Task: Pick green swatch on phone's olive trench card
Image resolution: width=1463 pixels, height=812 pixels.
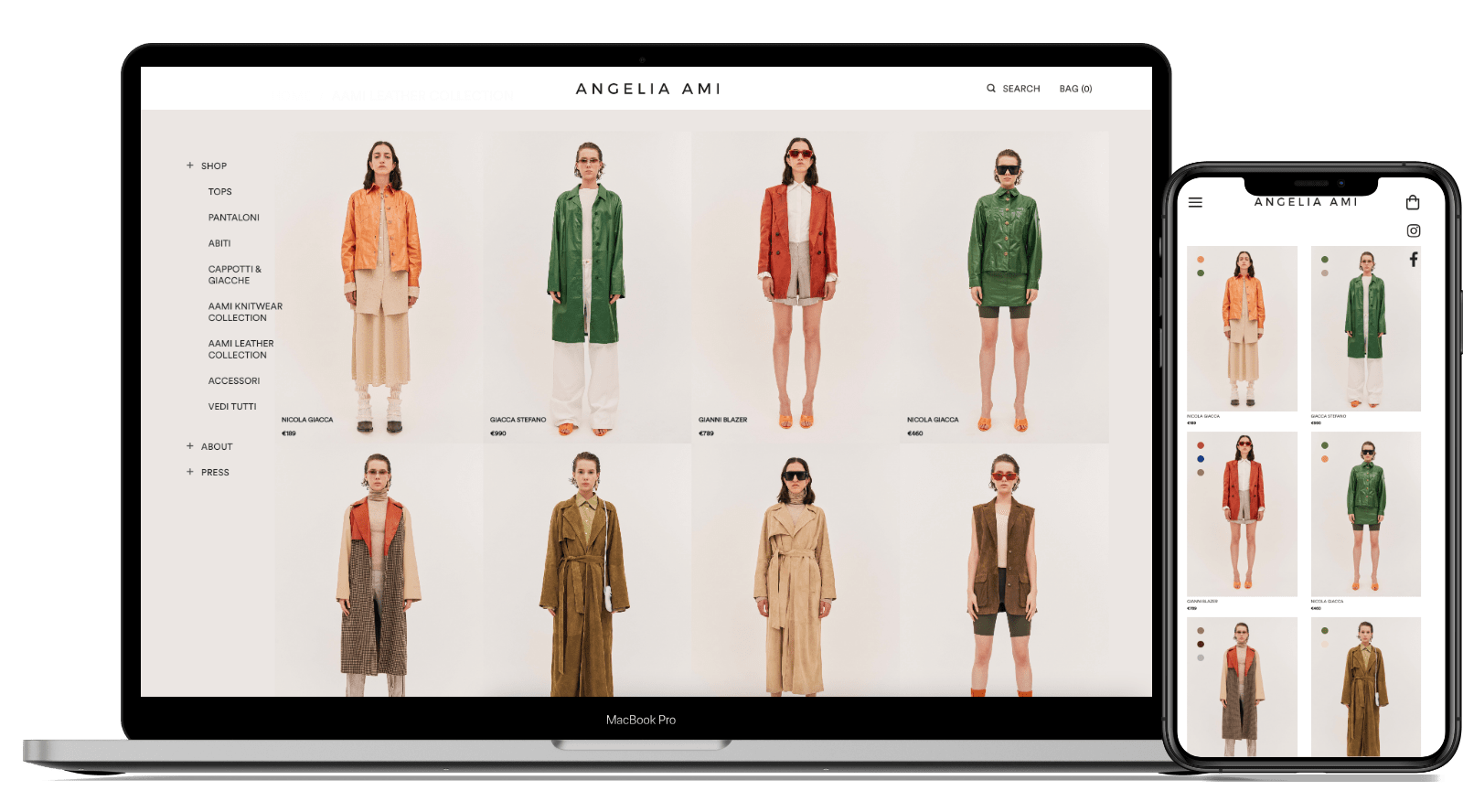Action: click(x=1325, y=631)
